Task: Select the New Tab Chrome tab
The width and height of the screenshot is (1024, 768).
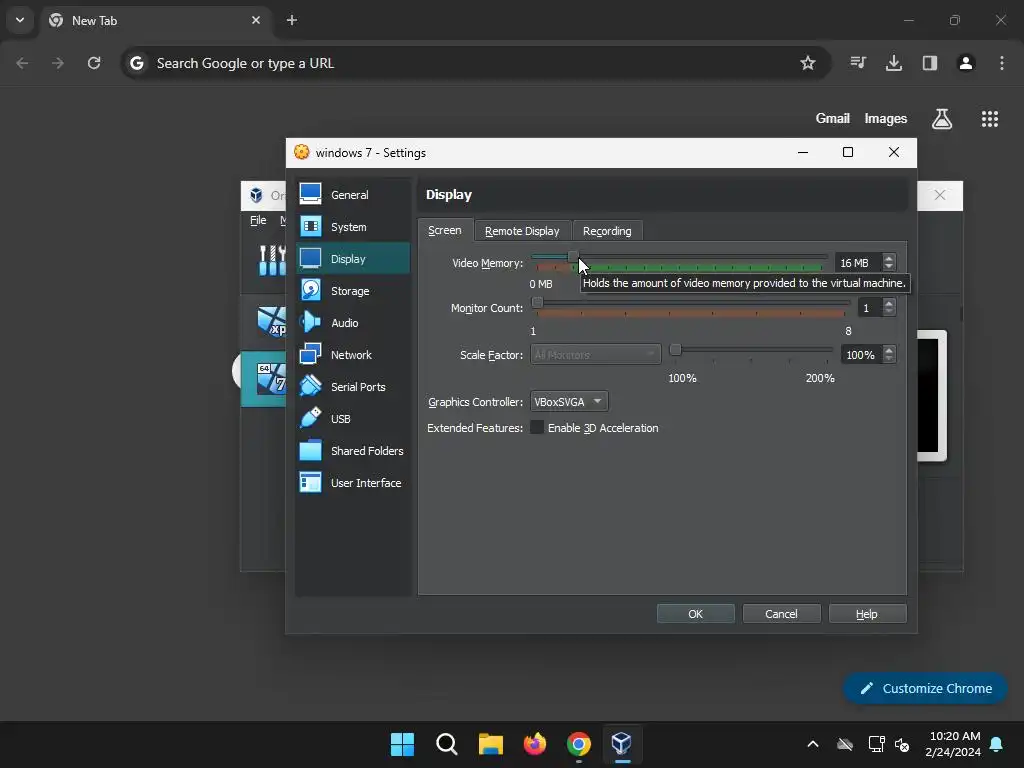Action: pyautogui.click(x=153, y=20)
